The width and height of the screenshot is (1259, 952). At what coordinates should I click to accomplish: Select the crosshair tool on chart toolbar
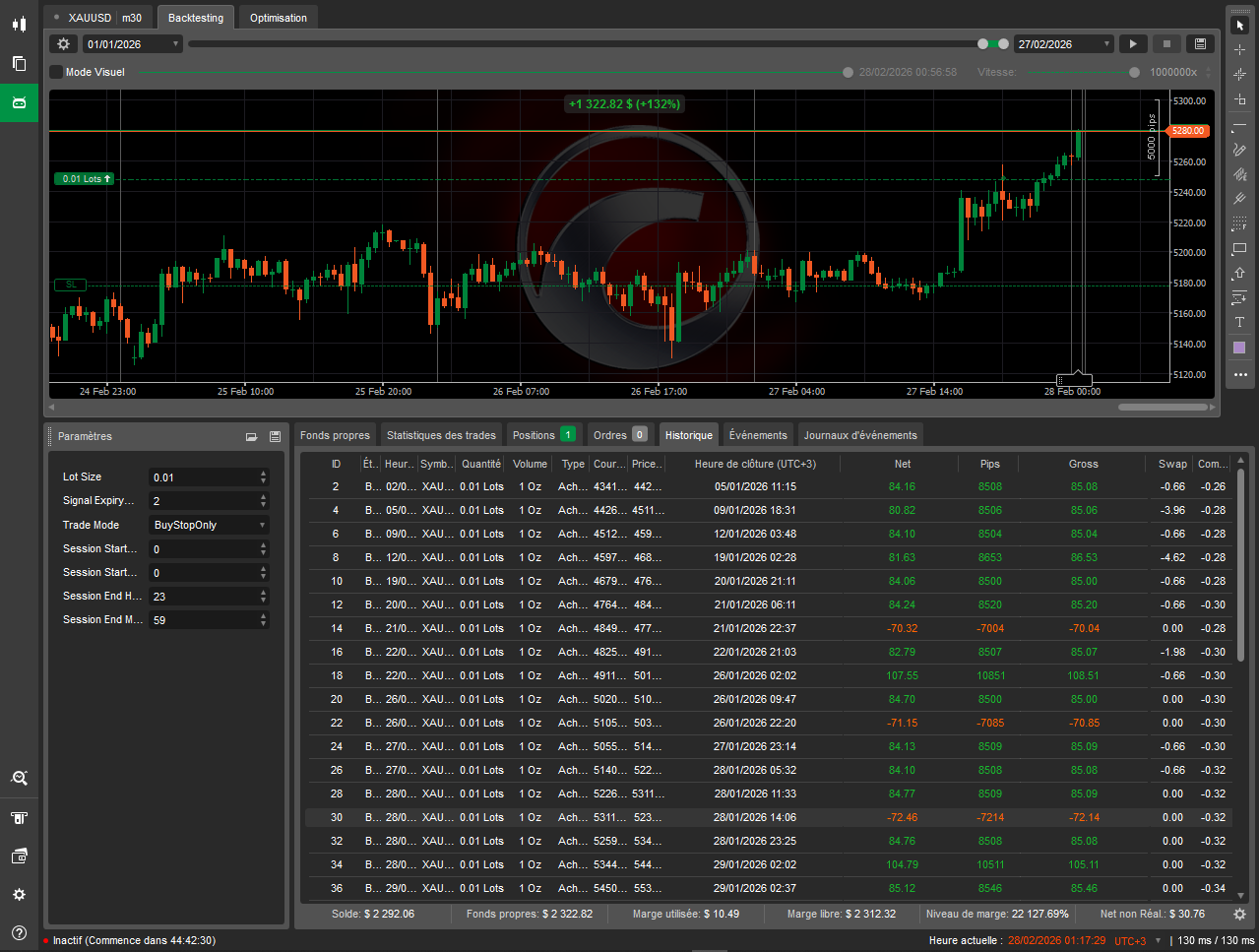click(1239, 47)
